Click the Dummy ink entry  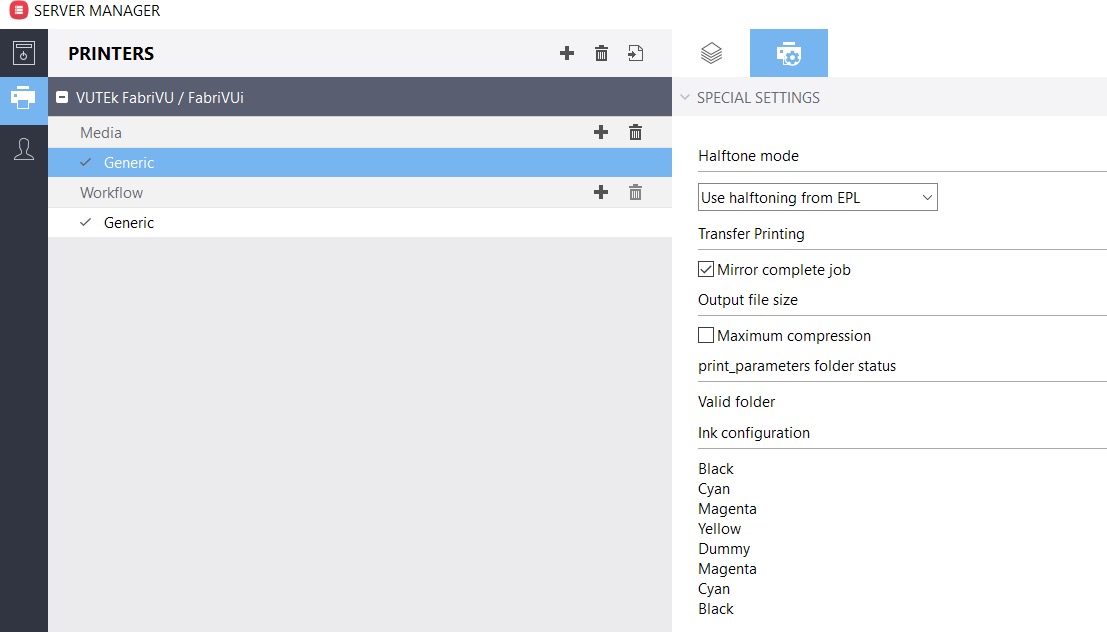click(x=724, y=549)
